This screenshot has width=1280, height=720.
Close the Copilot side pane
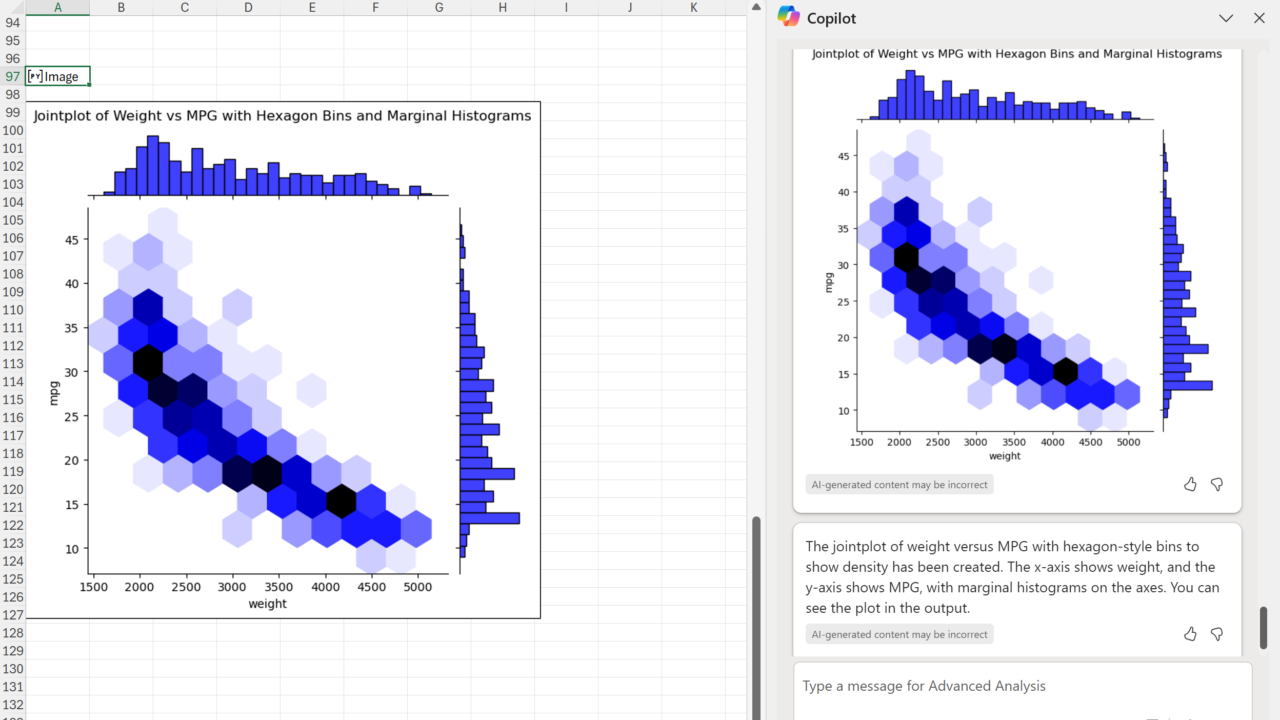tap(1259, 18)
